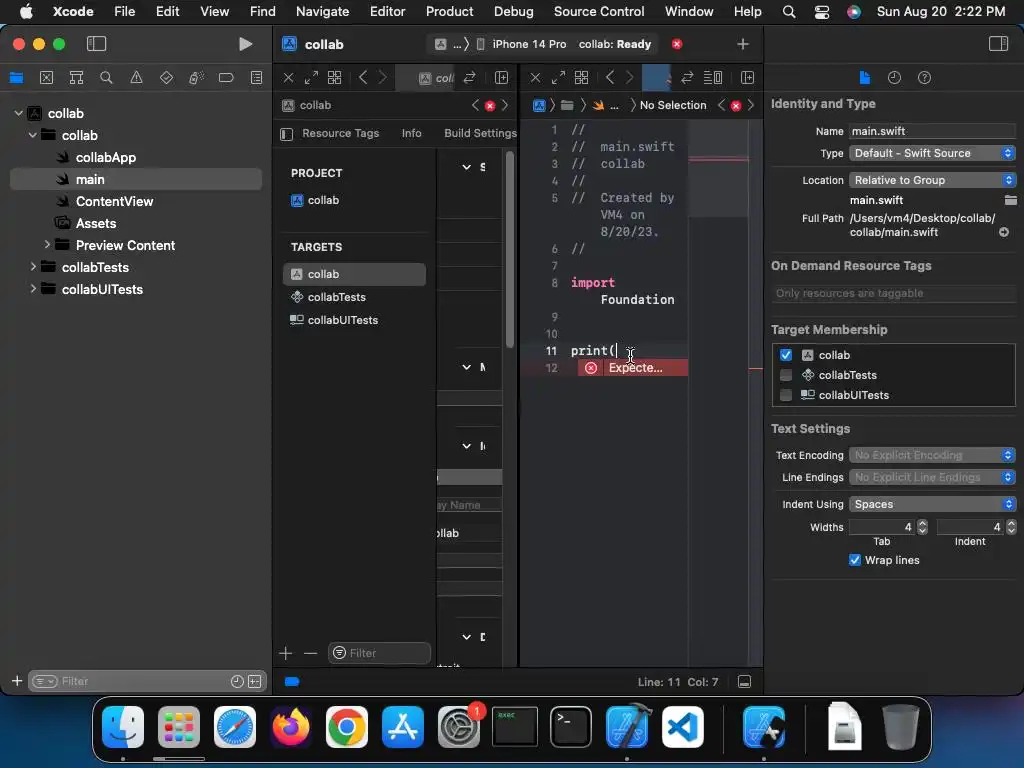Open the Source Control navigator
Image resolution: width=1024 pixels, height=768 pixels.
pyautogui.click(x=46, y=78)
